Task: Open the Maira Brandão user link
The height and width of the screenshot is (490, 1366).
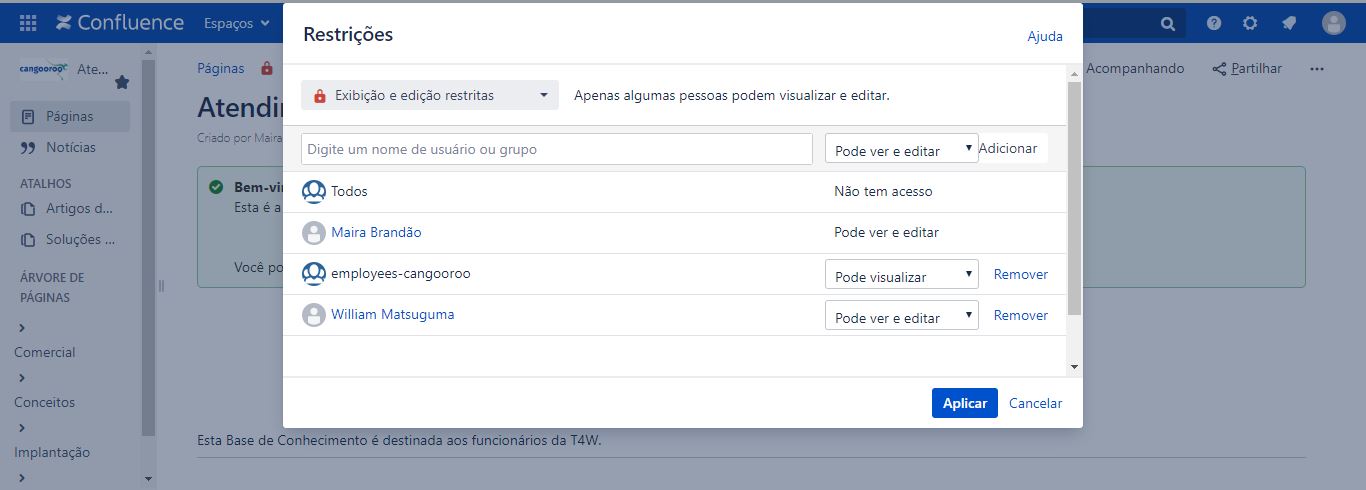Action: point(376,232)
